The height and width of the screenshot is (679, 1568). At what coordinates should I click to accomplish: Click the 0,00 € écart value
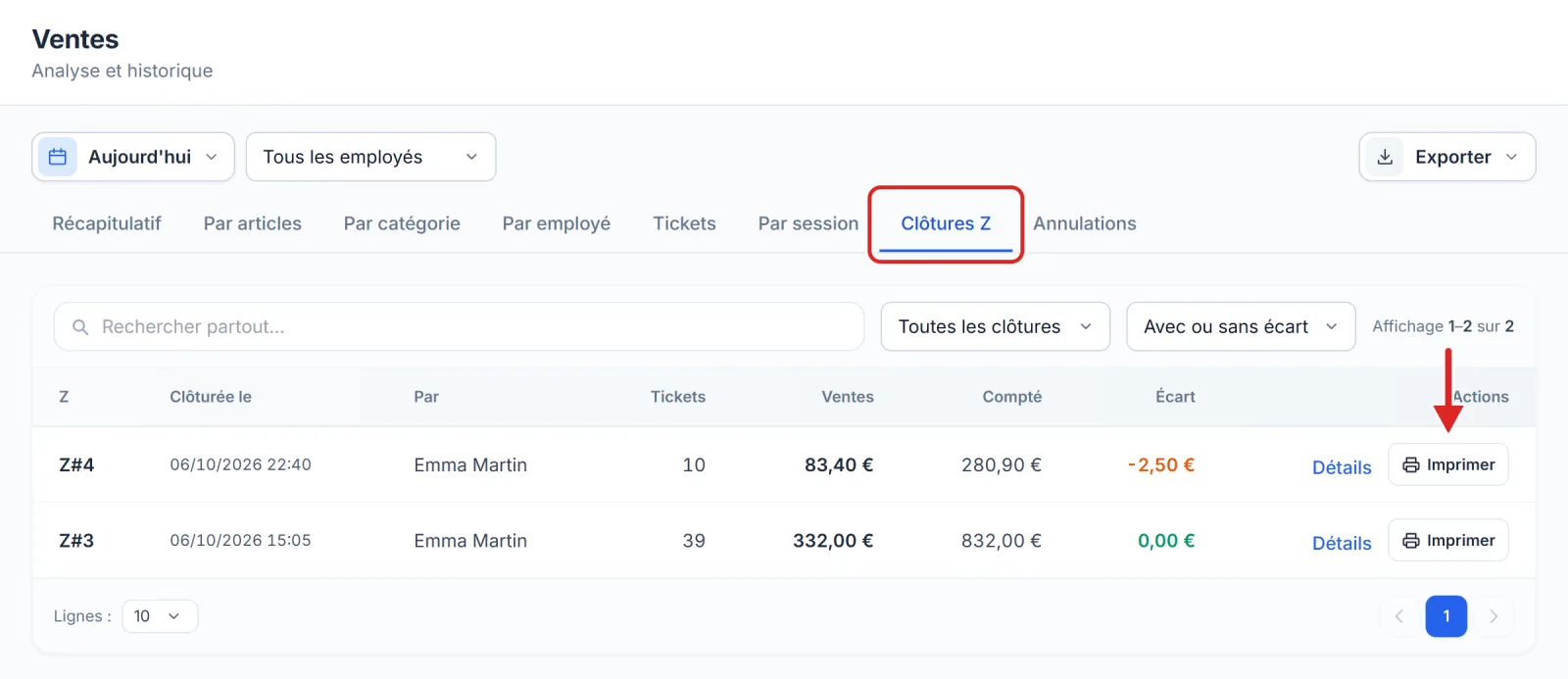coord(1166,541)
